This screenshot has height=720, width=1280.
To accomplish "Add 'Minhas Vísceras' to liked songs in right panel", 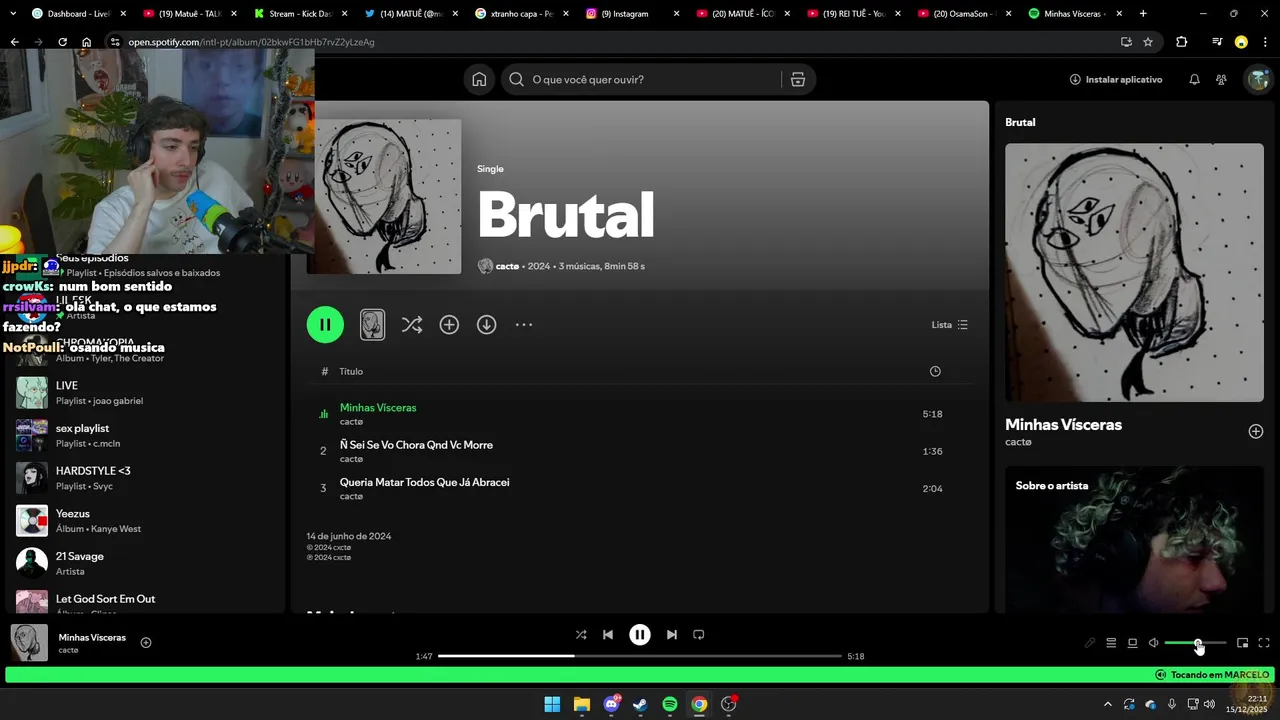I will point(1256,431).
